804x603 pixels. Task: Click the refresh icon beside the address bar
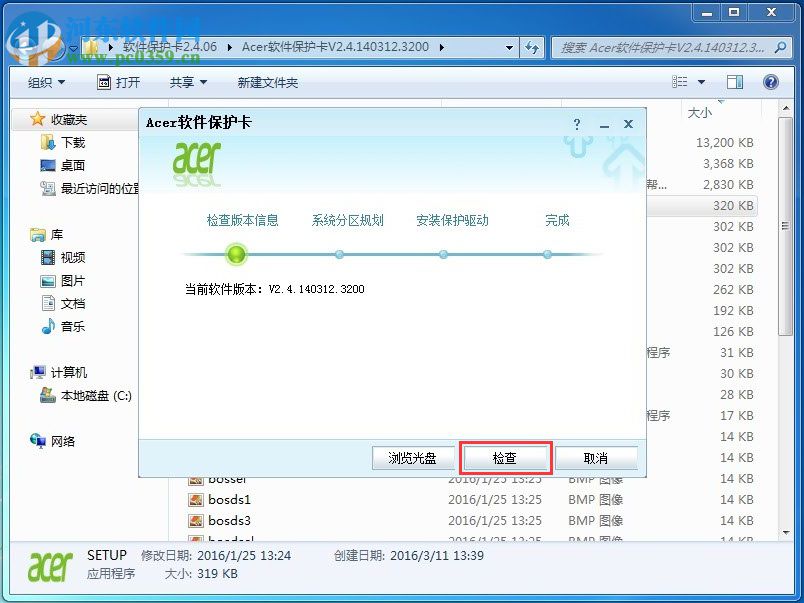tap(532, 46)
